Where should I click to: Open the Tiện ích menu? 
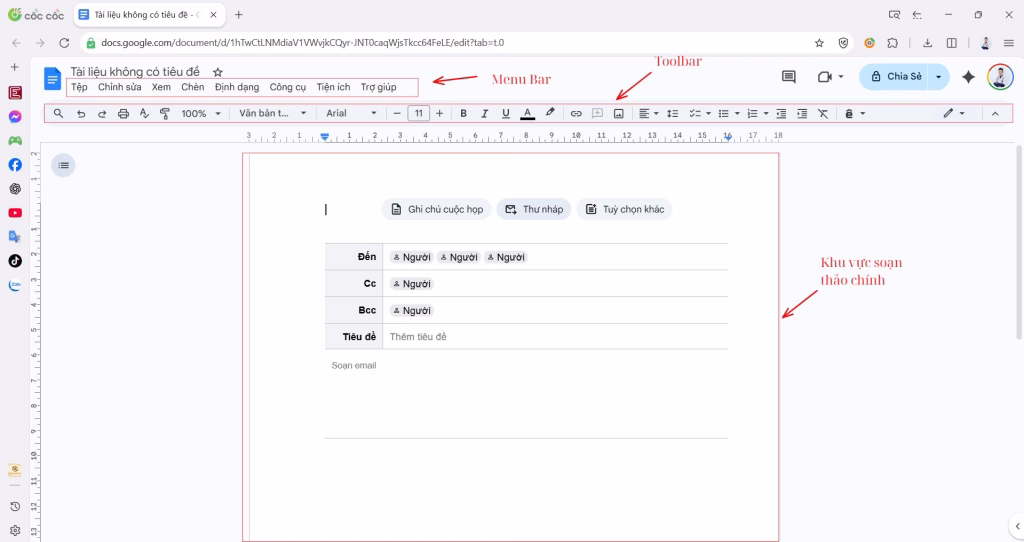pyautogui.click(x=334, y=87)
